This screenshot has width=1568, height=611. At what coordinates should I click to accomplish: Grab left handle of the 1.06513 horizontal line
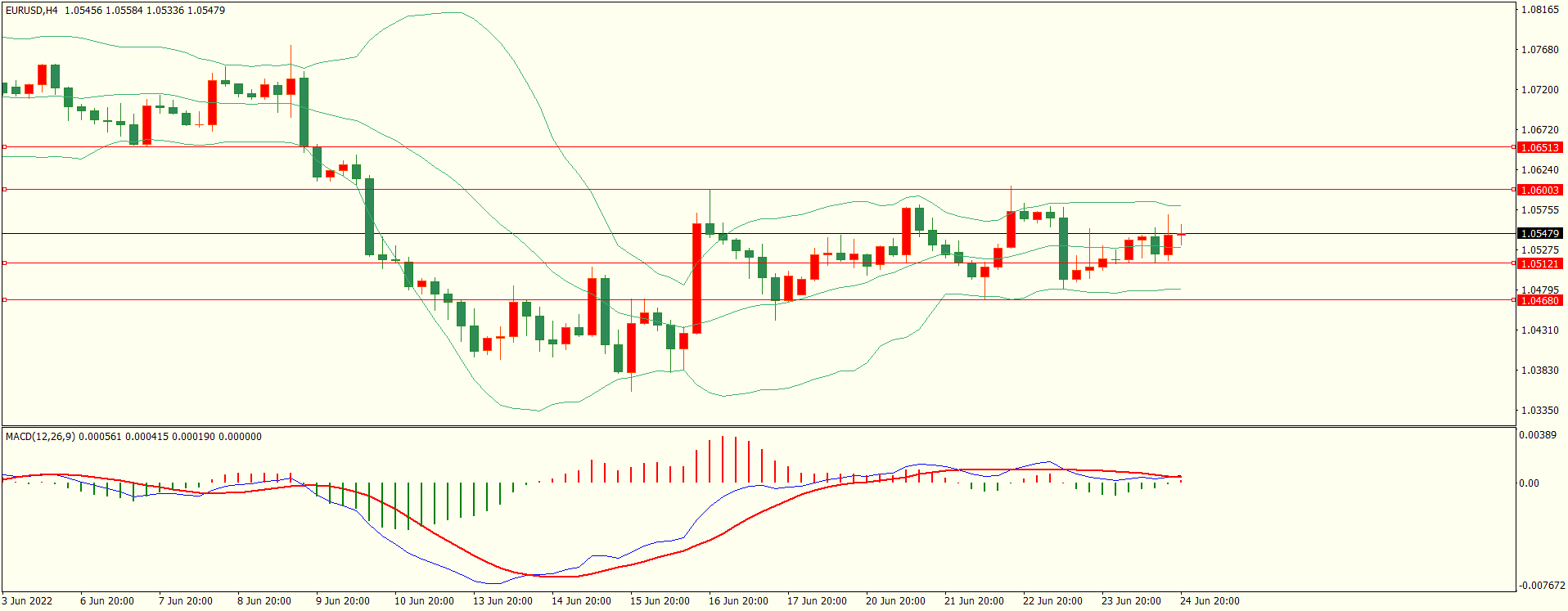coord(4,147)
